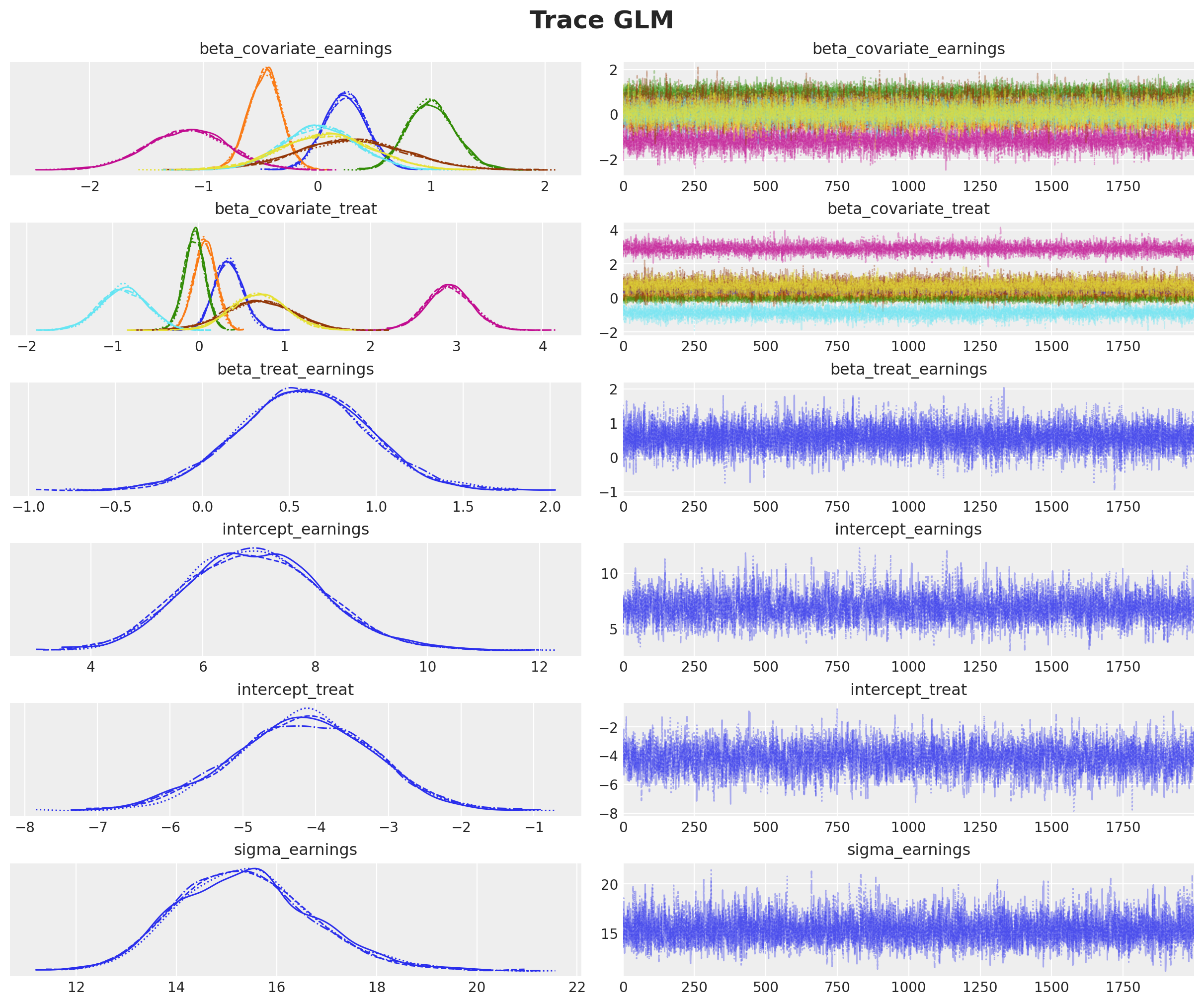Click the x-axis tick 22 on sigma_earnings density
This screenshot has height=1005, width=1204.
coord(577,987)
